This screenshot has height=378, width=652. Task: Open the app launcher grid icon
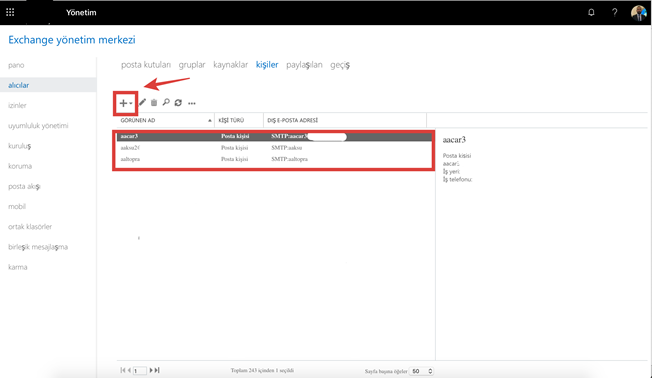pyautogui.click(x=10, y=12)
